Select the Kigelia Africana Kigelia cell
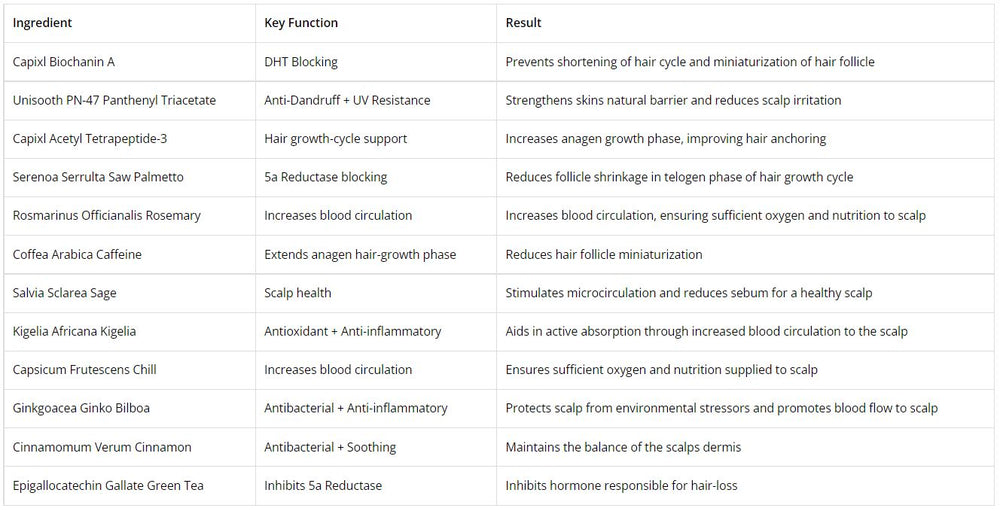1000x511 pixels. coord(129,331)
